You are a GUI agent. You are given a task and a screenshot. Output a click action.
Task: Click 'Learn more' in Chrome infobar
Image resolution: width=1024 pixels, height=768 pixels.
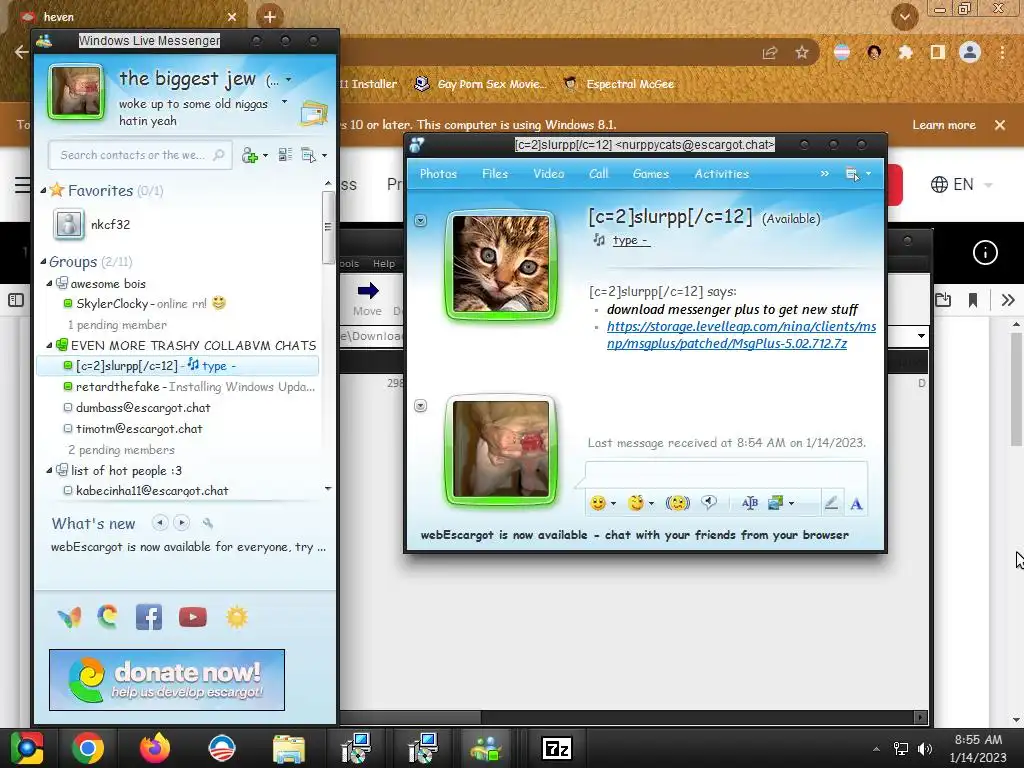click(944, 125)
